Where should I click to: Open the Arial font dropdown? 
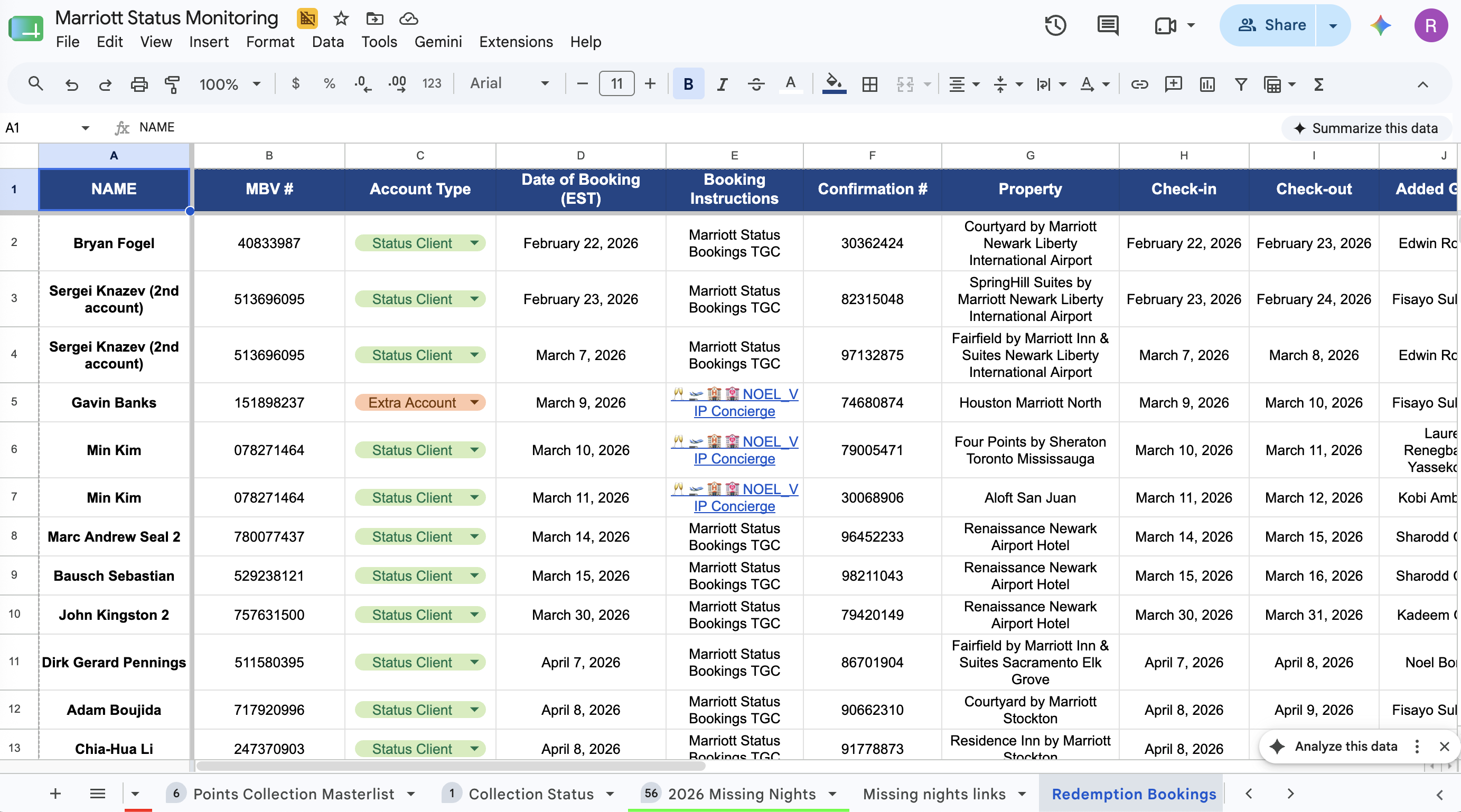pos(509,83)
